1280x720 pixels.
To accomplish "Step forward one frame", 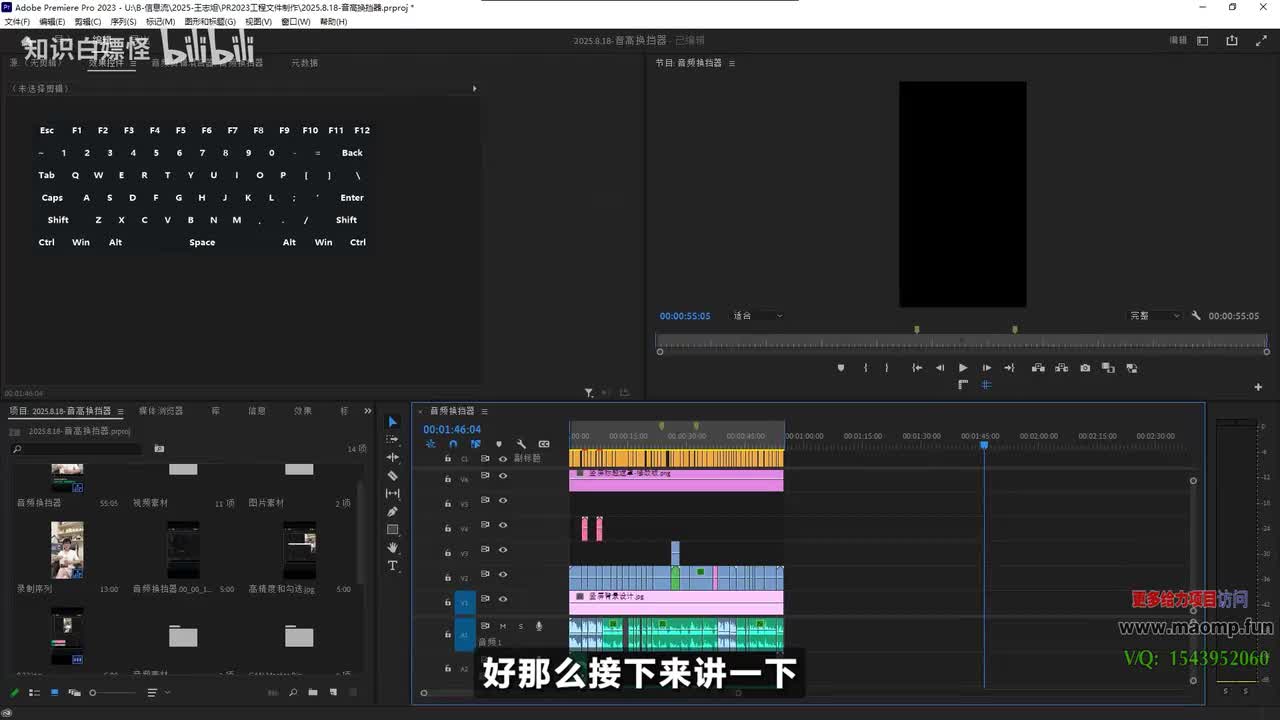I will (987, 368).
